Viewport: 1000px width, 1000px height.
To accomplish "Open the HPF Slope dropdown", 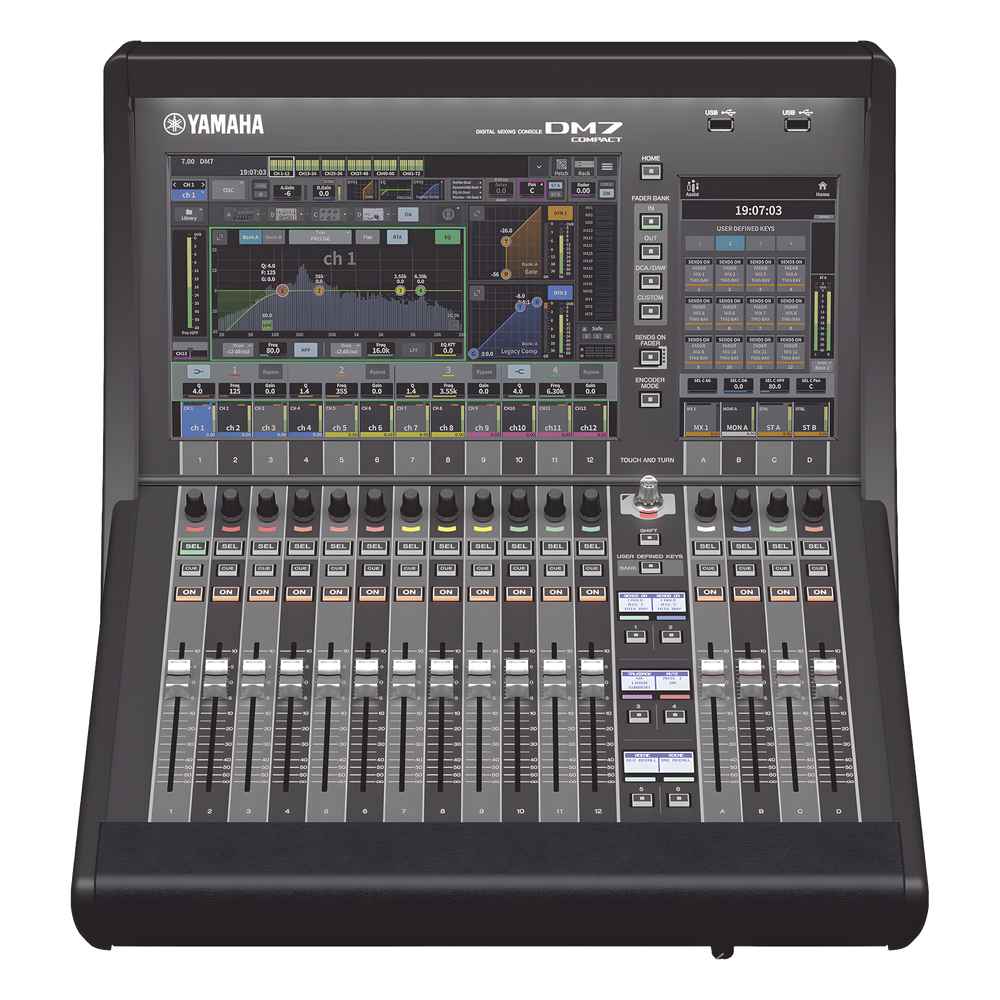I will coord(238,349).
